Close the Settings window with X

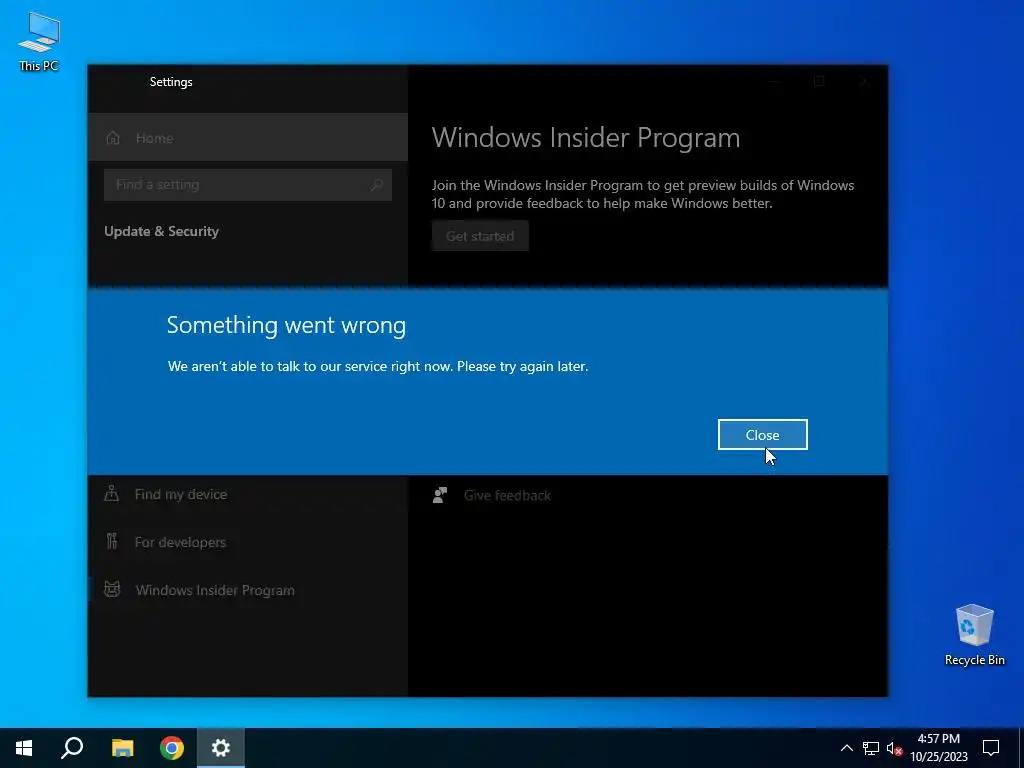[x=865, y=82]
